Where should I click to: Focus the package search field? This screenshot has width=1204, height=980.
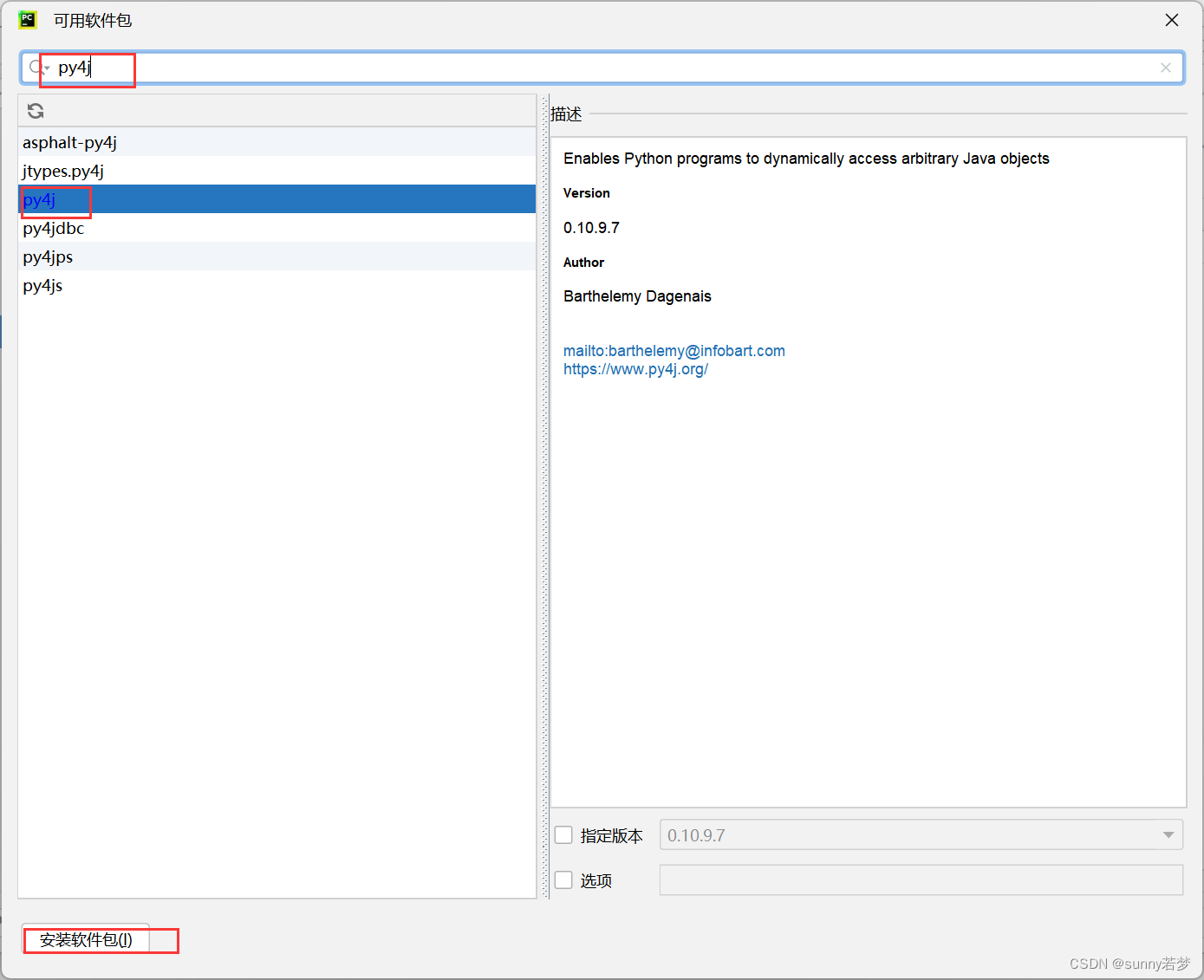tap(602, 68)
